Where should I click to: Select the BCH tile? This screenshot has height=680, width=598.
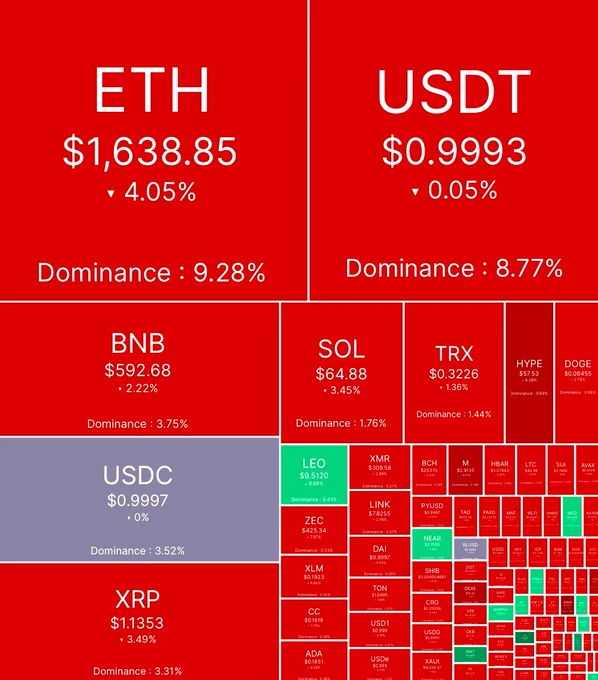pos(429,470)
